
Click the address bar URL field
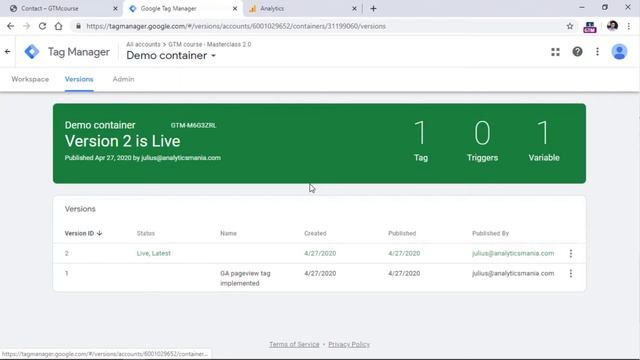click(x=318, y=26)
